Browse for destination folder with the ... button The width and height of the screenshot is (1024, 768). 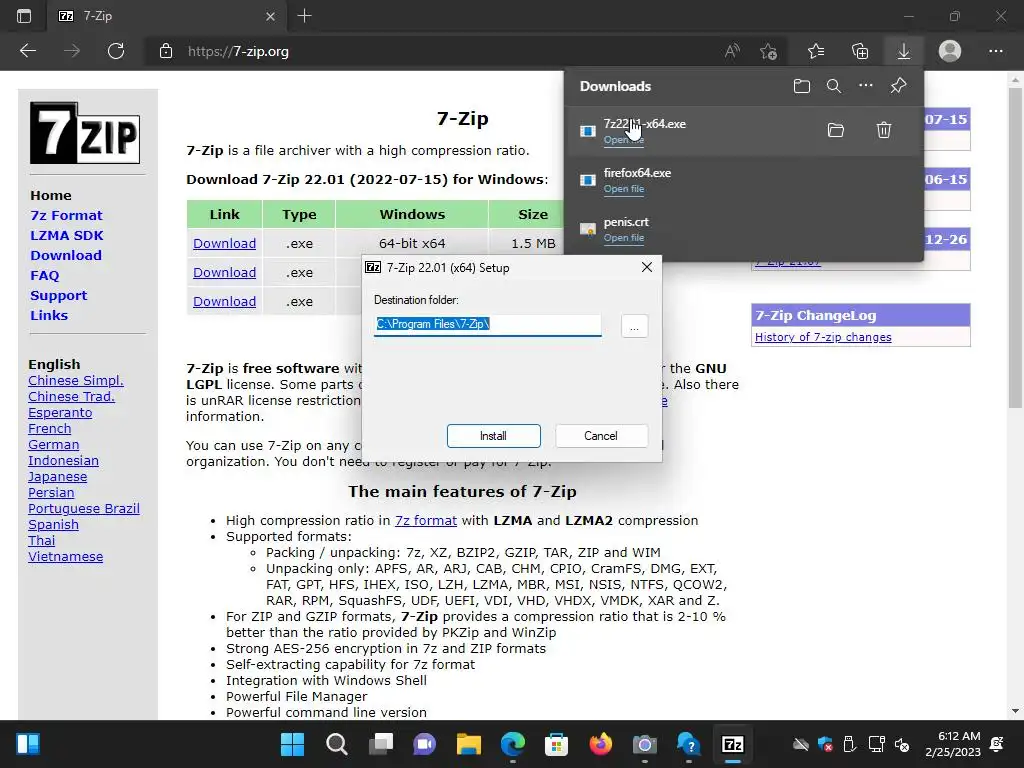point(634,326)
